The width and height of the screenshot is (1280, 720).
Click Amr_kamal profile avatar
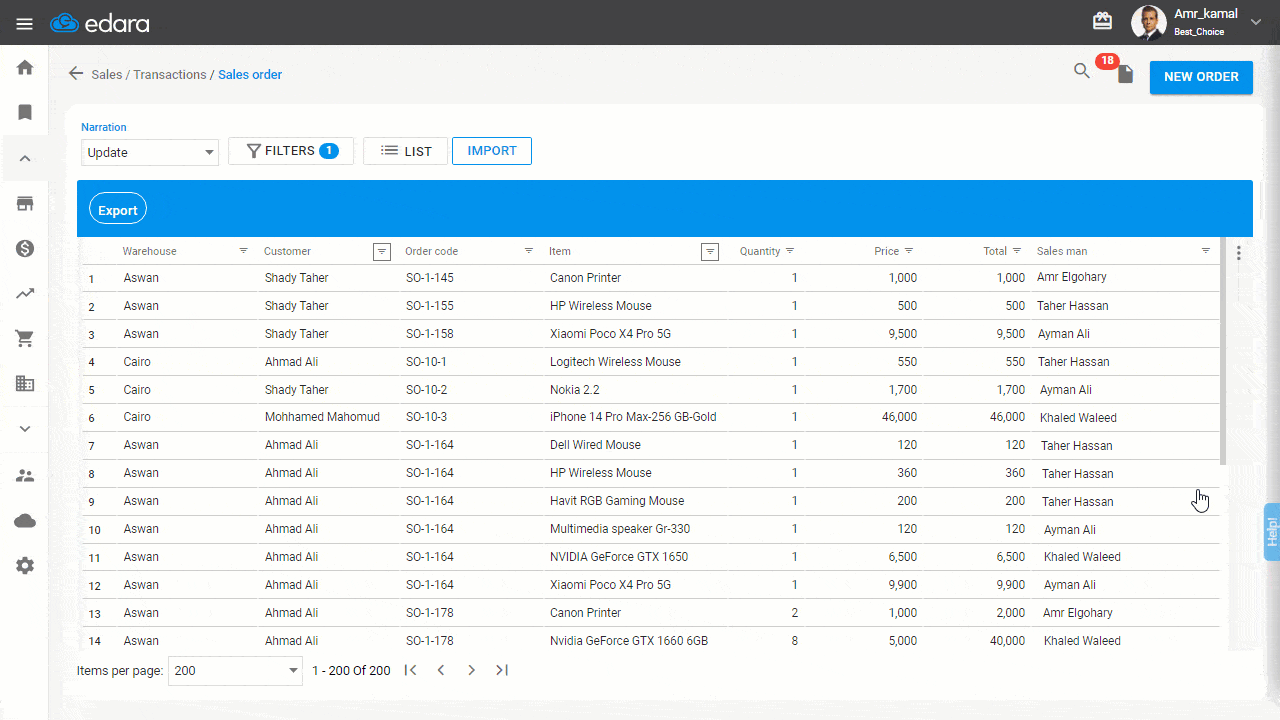pos(1148,22)
